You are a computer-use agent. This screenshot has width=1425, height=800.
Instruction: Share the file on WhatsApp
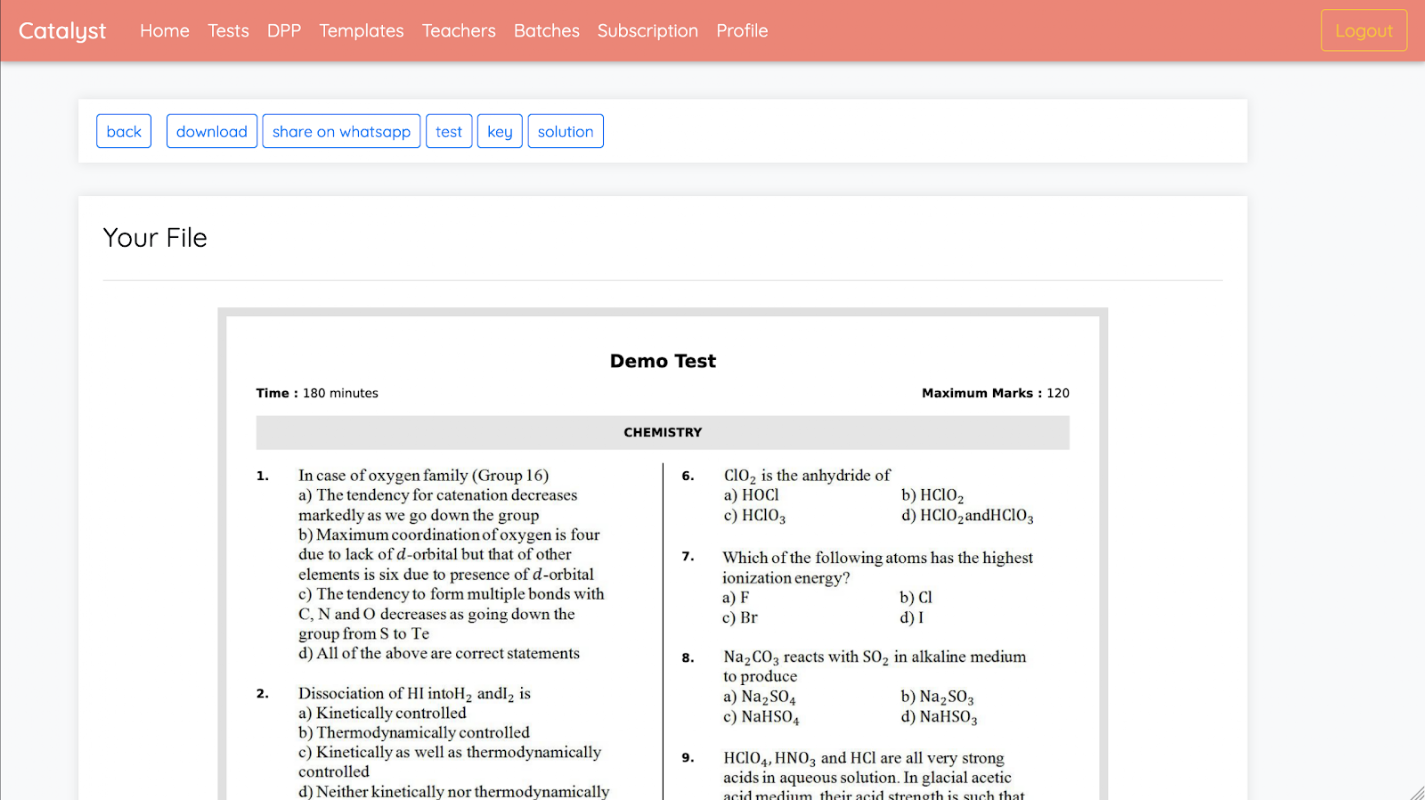[341, 131]
